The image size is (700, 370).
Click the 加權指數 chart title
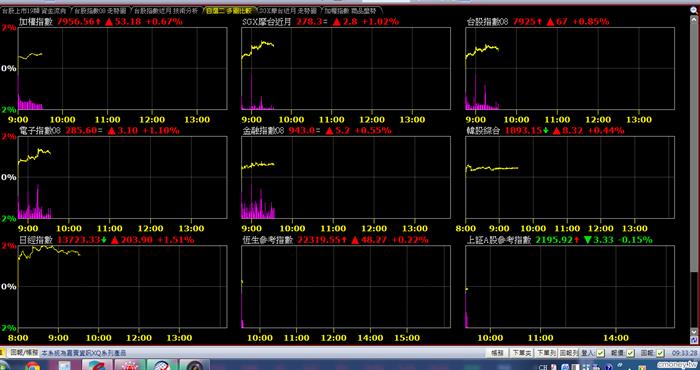click(37, 21)
